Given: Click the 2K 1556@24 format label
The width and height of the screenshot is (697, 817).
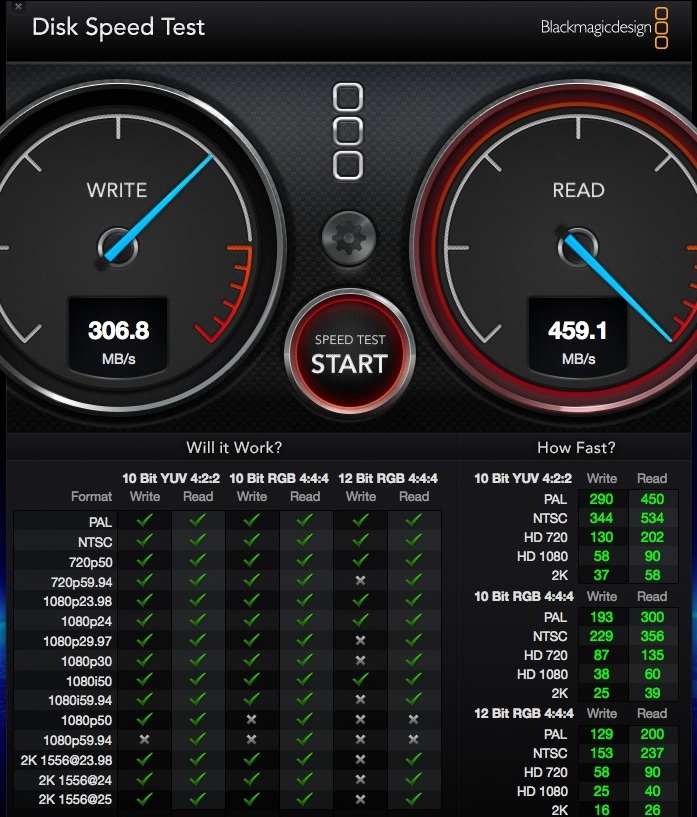Looking at the screenshot, I should pyautogui.click(x=76, y=780).
